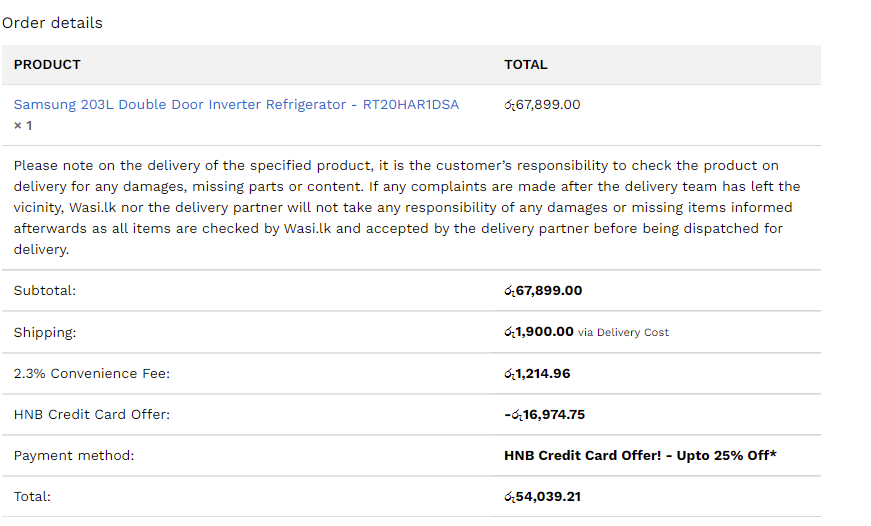The image size is (871, 526).
Task: Select the 'Order details' heading text
Action: click(52, 23)
